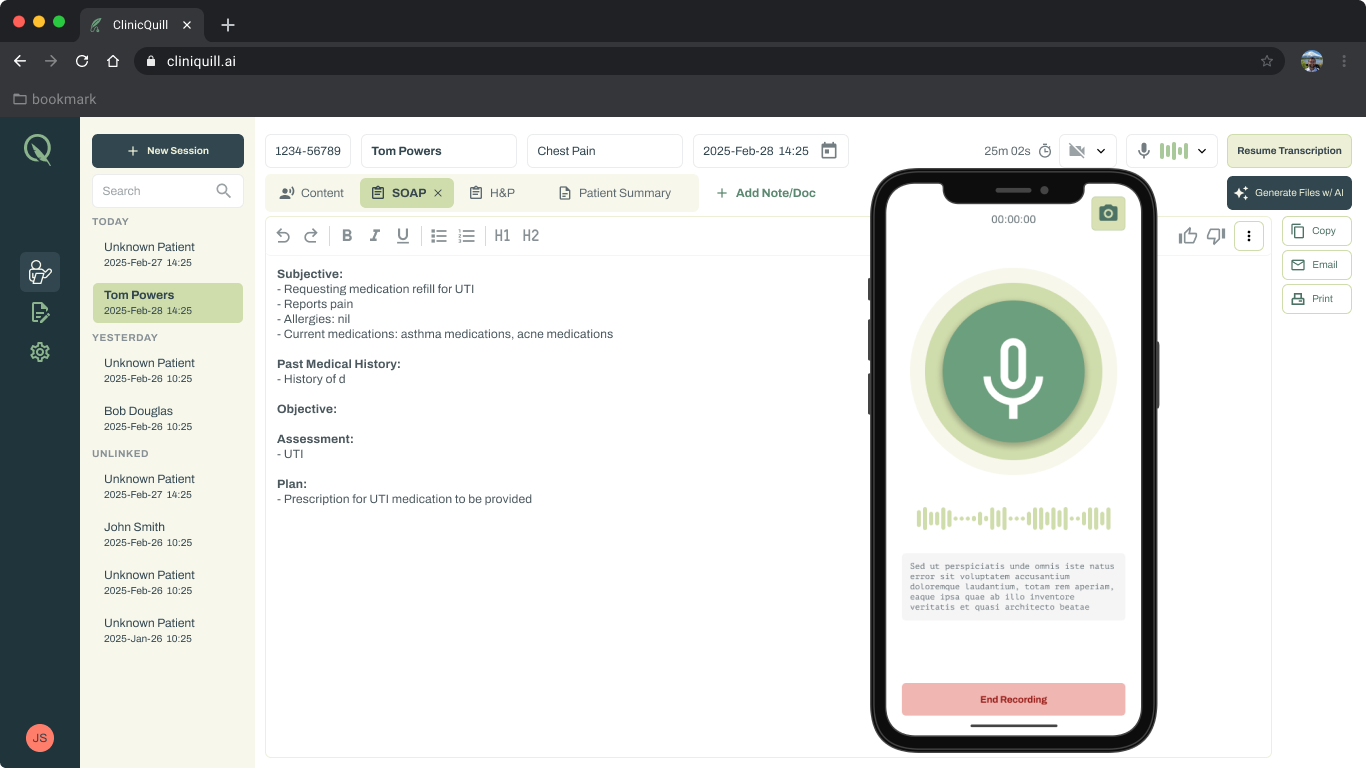Tap the camera icon on the phone recorder
Image resolution: width=1366 pixels, height=768 pixels.
point(1107,213)
